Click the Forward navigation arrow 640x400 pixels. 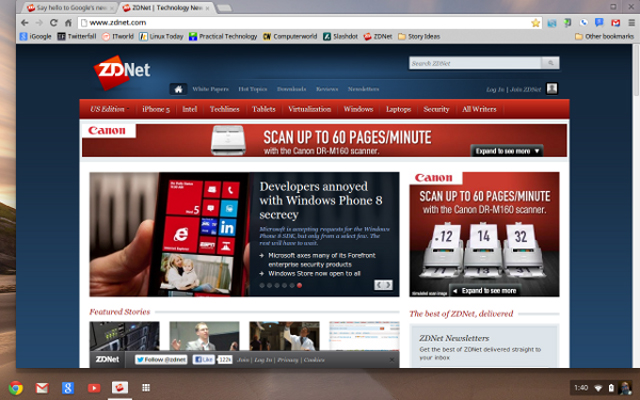(x=39, y=23)
